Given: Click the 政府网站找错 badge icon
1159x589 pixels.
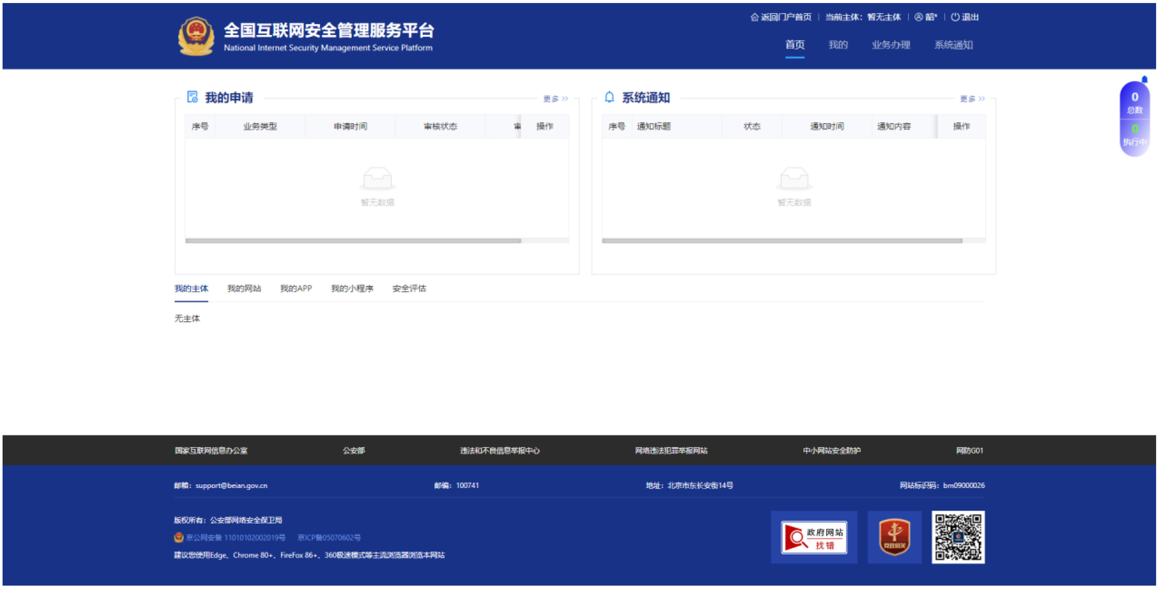Looking at the screenshot, I should click(x=814, y=537).
